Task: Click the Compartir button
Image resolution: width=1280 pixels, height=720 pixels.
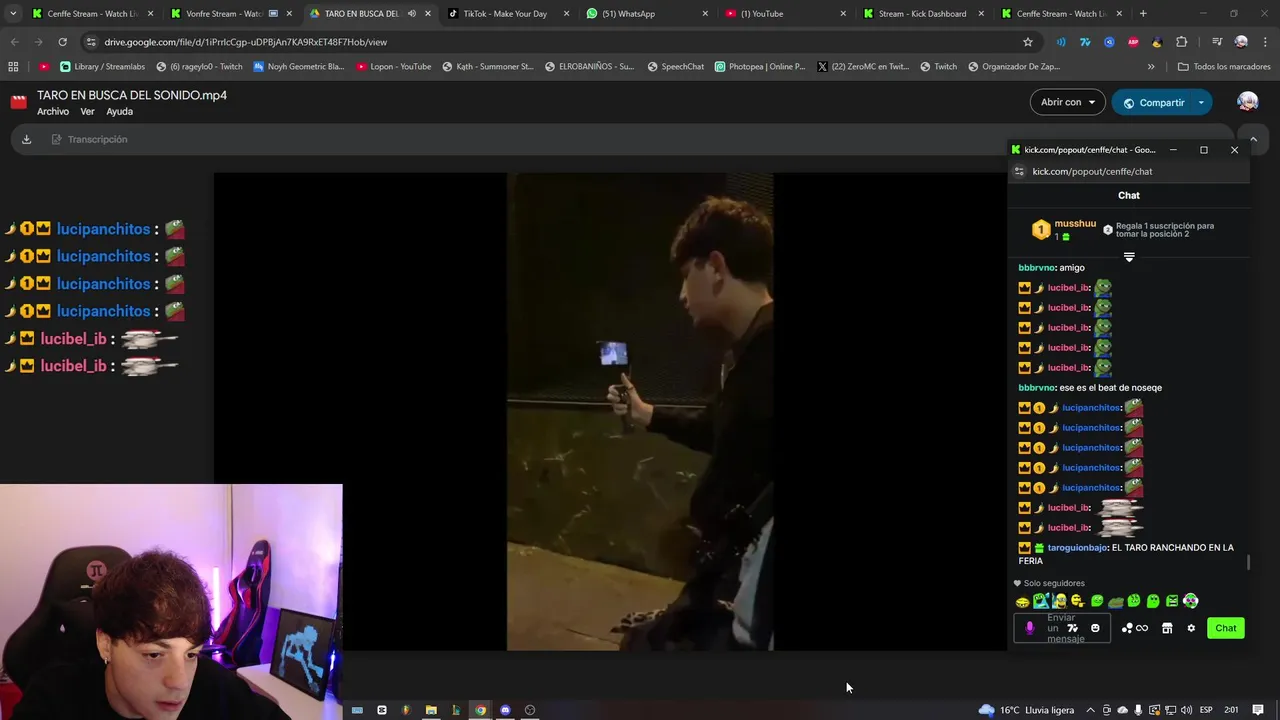Action: [x=1152, y=102]
